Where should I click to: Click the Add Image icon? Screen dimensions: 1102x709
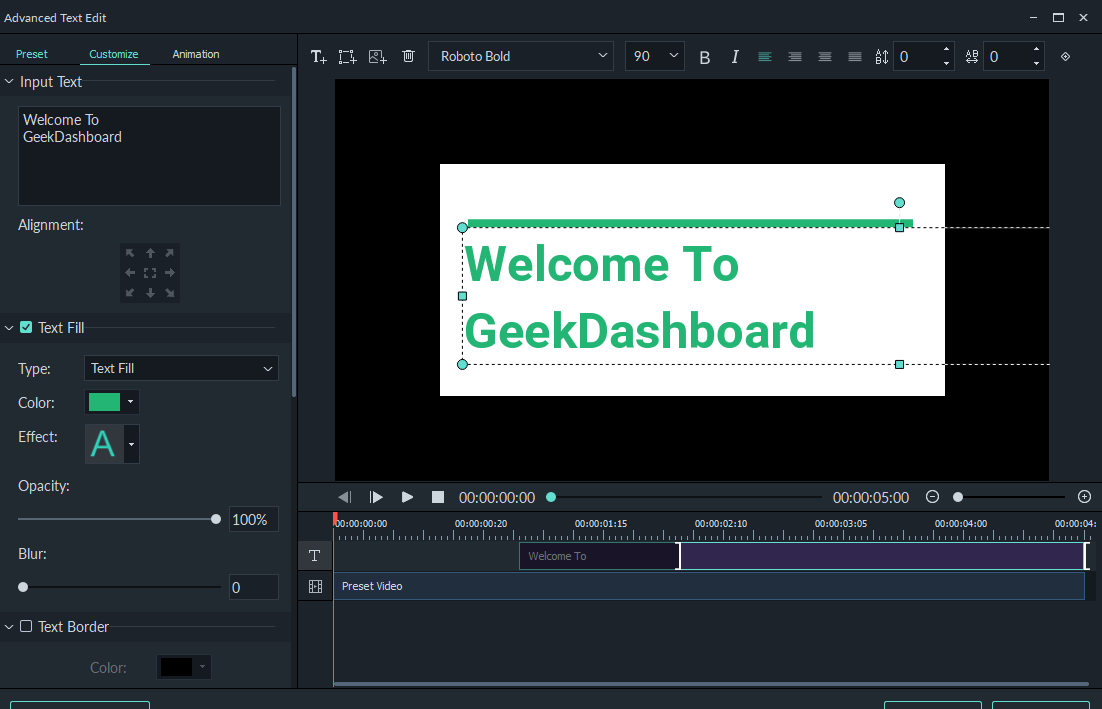(377, 56)
